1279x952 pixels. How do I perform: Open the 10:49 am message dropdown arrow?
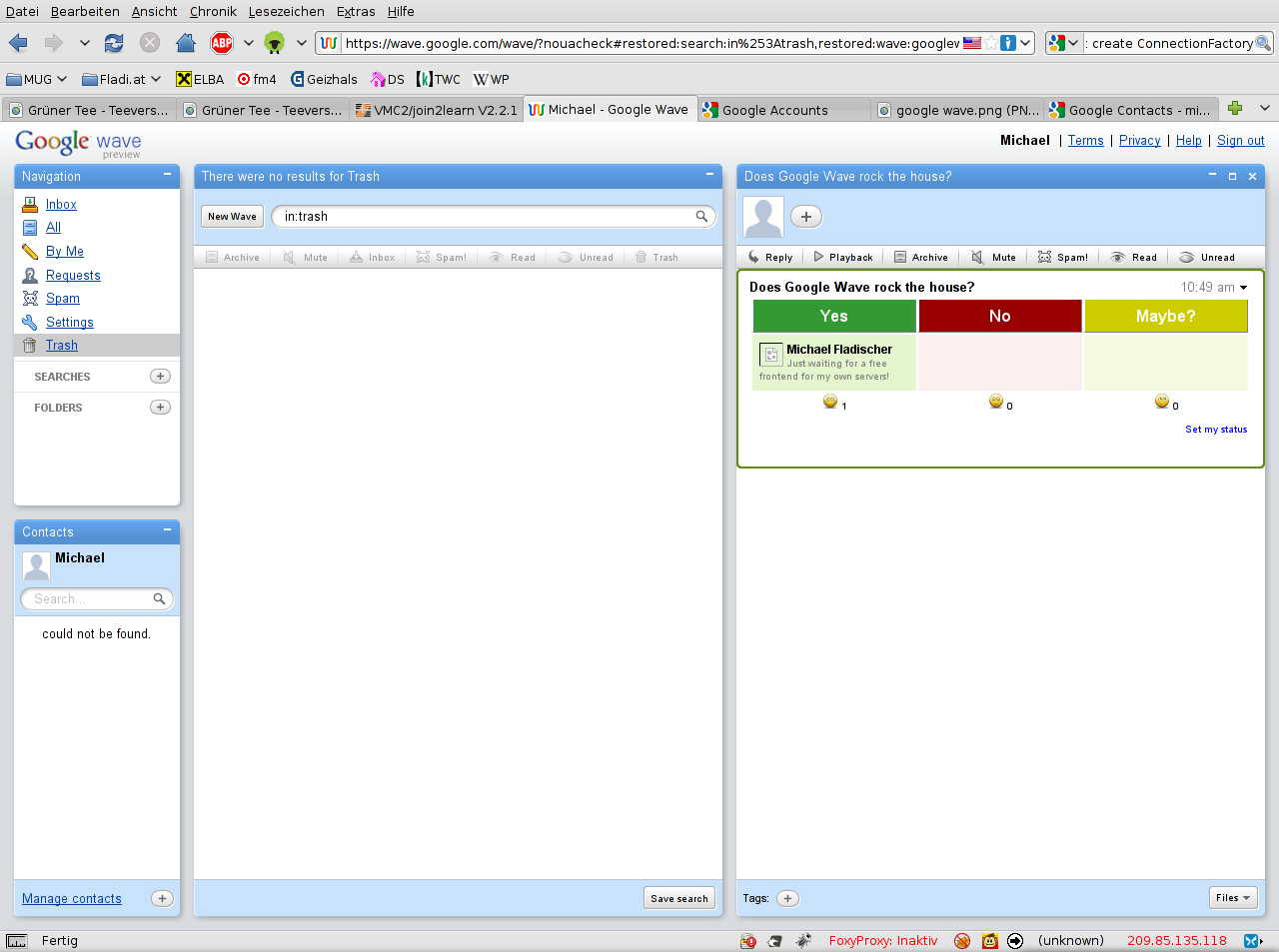[x=1244, y=288]
